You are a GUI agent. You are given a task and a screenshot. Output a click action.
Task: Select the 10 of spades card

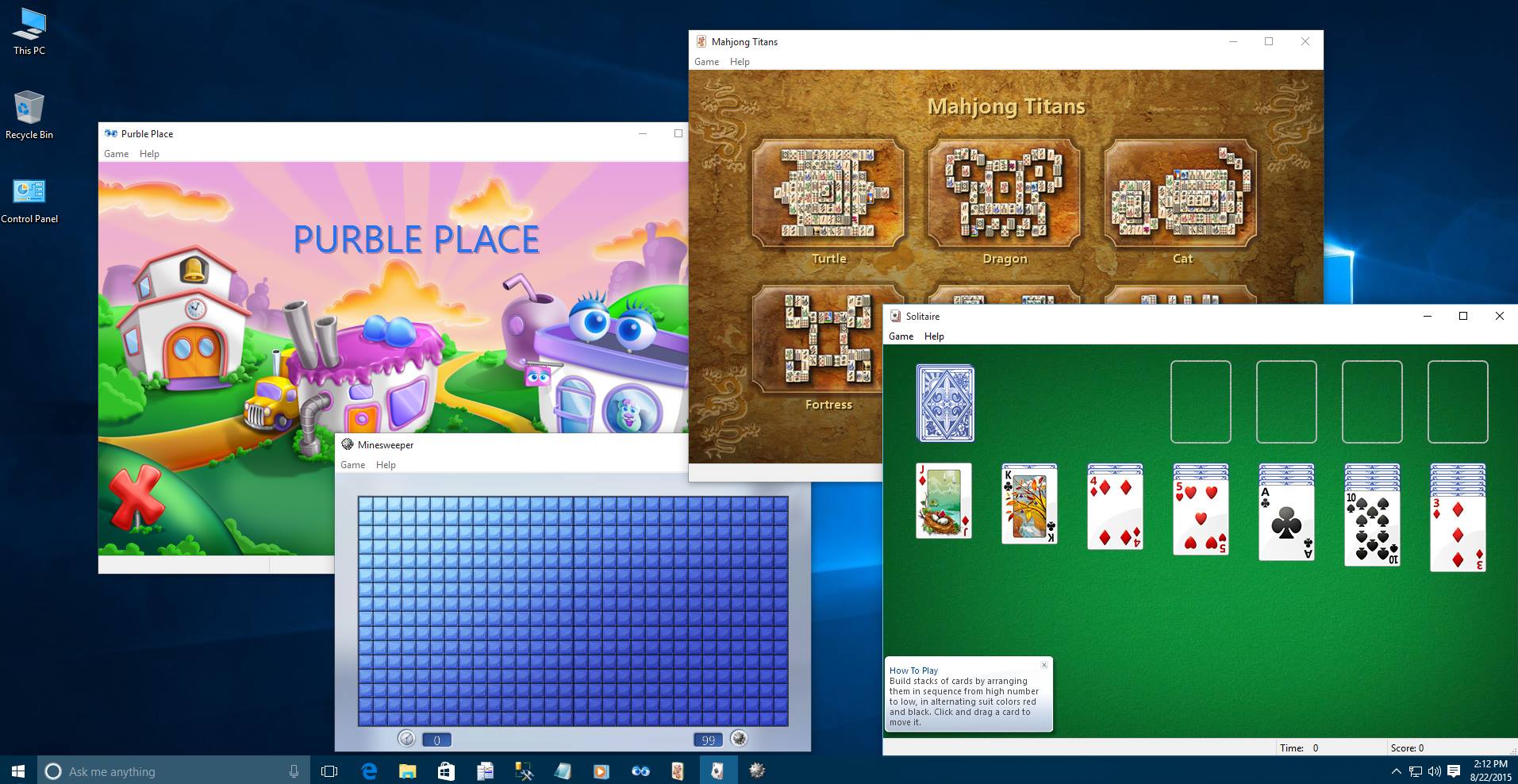[x=1372, y=528]
